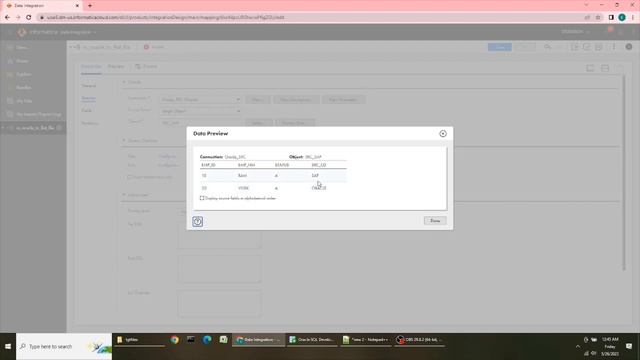This screenshot has height=360, width=640.
Task: Click the taskbar search box
Action: 64,346
